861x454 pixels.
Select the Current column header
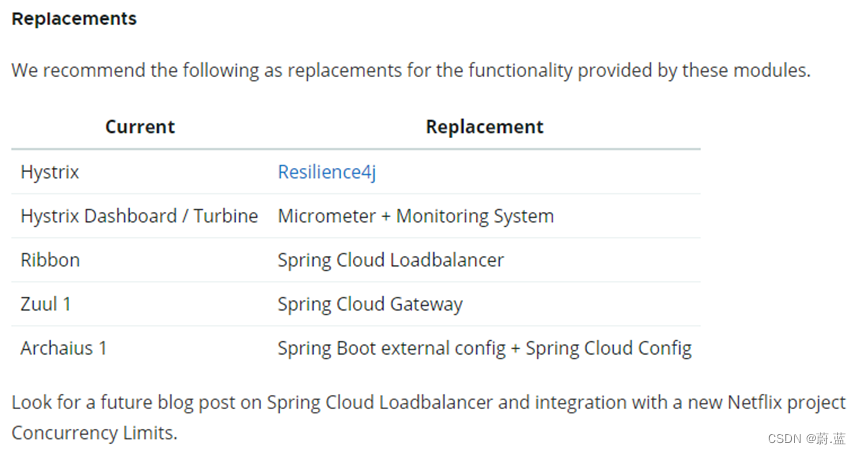tap(139, 127)
